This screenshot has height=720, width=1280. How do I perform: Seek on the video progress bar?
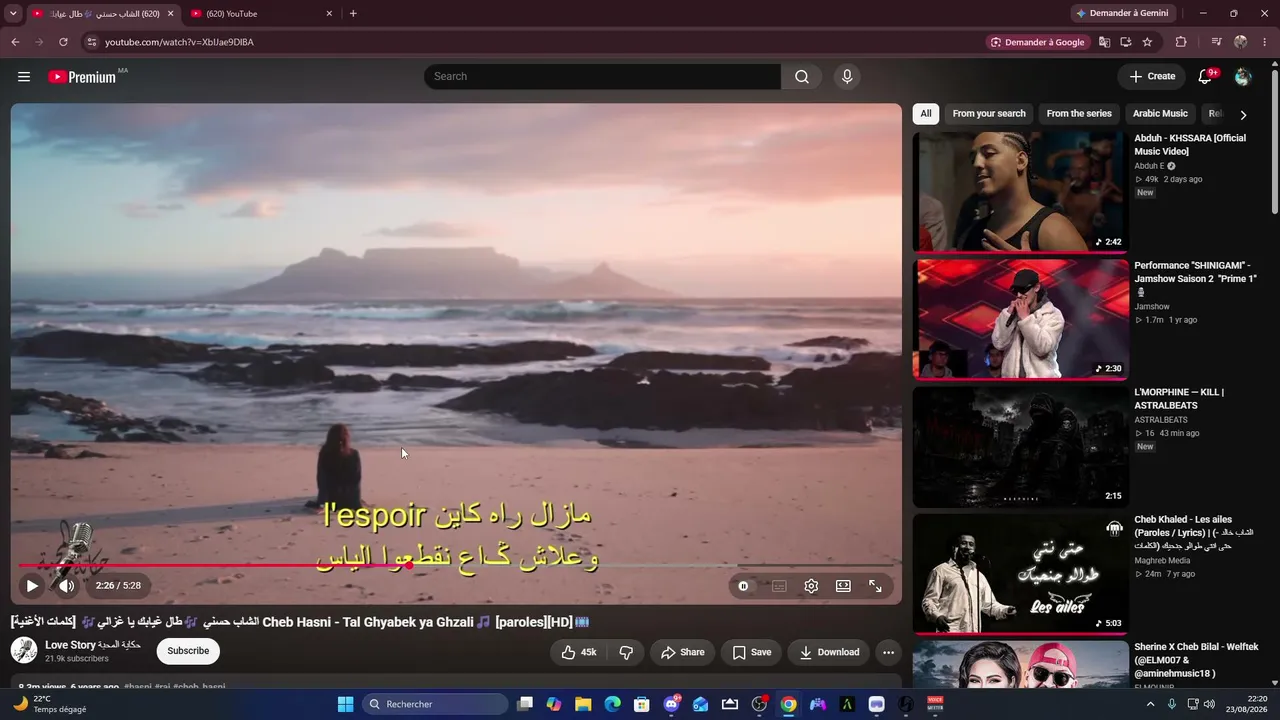click(x=456, y=566)
